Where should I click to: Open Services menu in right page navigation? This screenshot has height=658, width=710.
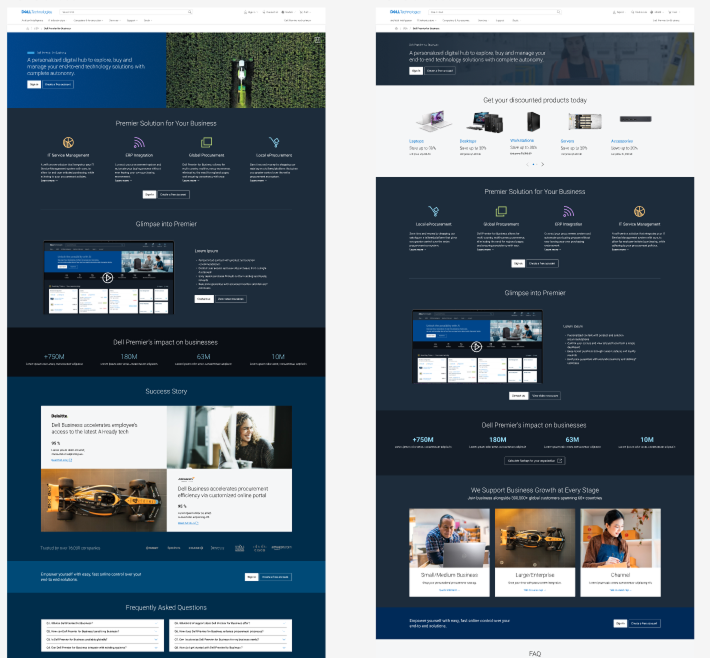pos(483,20)
